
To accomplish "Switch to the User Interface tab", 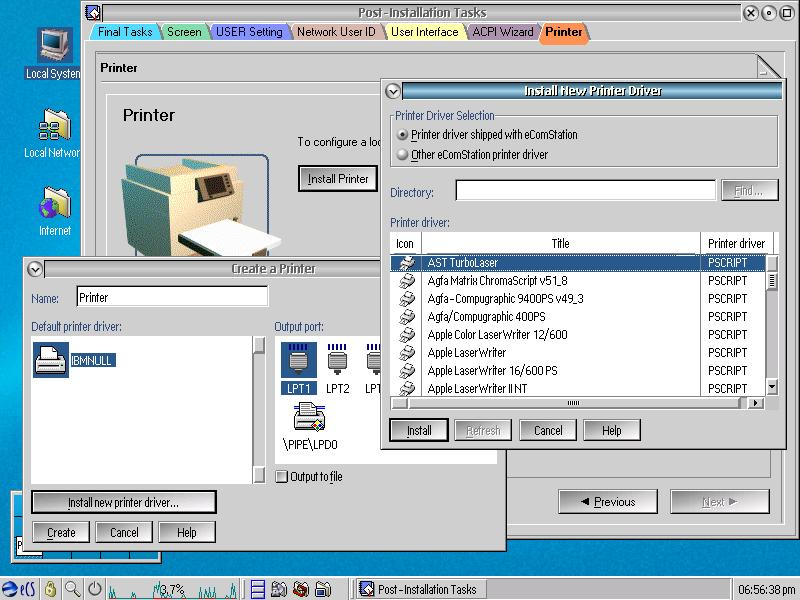I will (424, 32).
